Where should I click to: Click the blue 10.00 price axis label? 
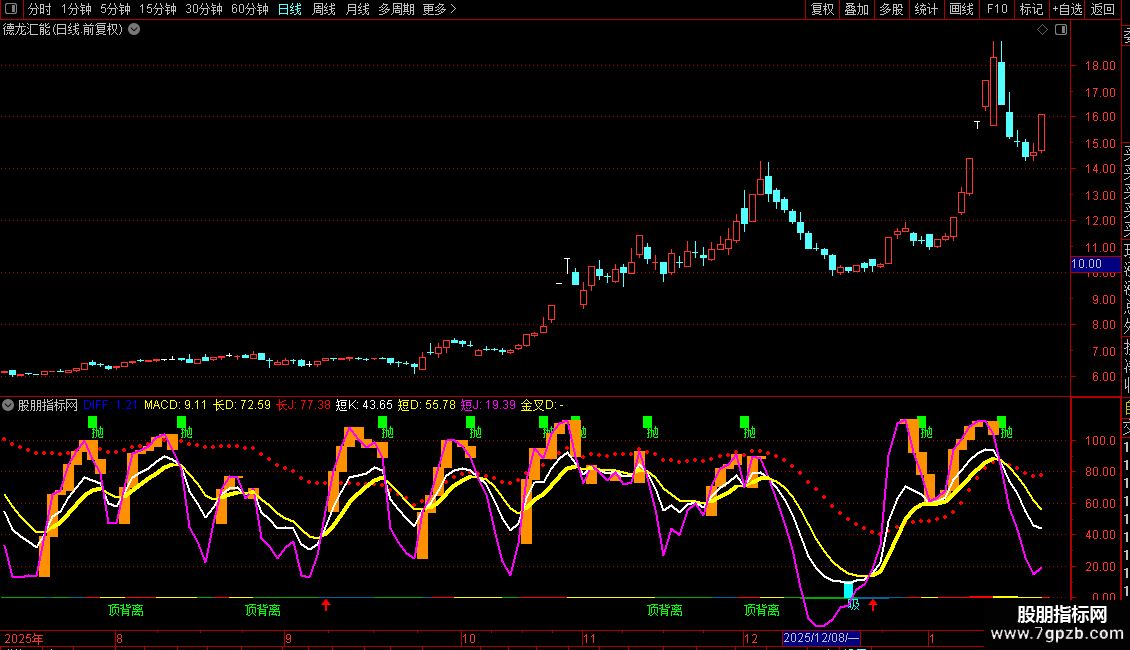click(x=1086, y=264)
